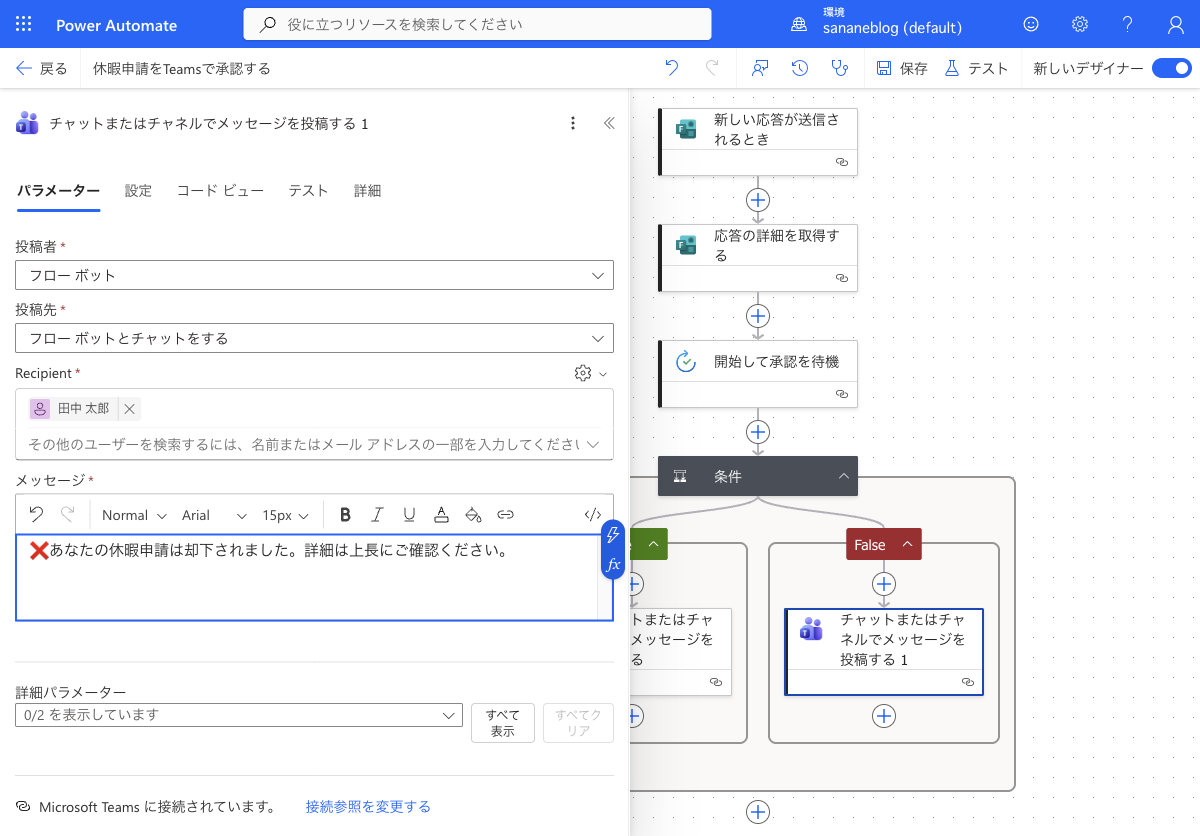The image size is (1200, 836).
Task: Collapse the True branch chevron
Action: (653, 545)
